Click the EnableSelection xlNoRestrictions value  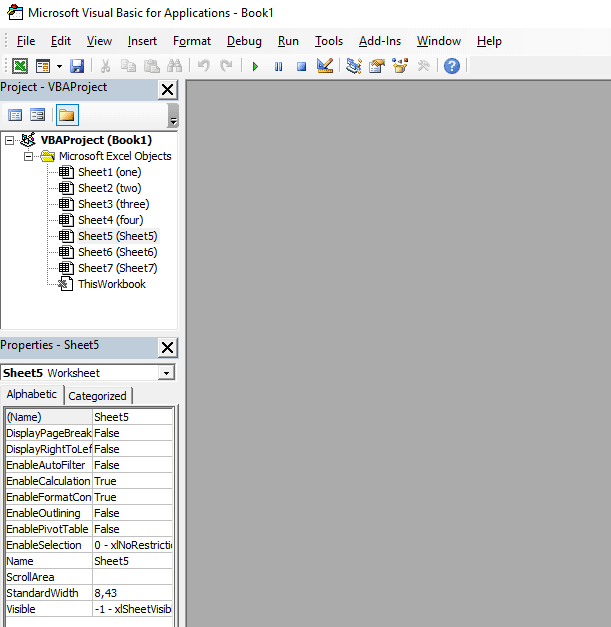[132, 545]
